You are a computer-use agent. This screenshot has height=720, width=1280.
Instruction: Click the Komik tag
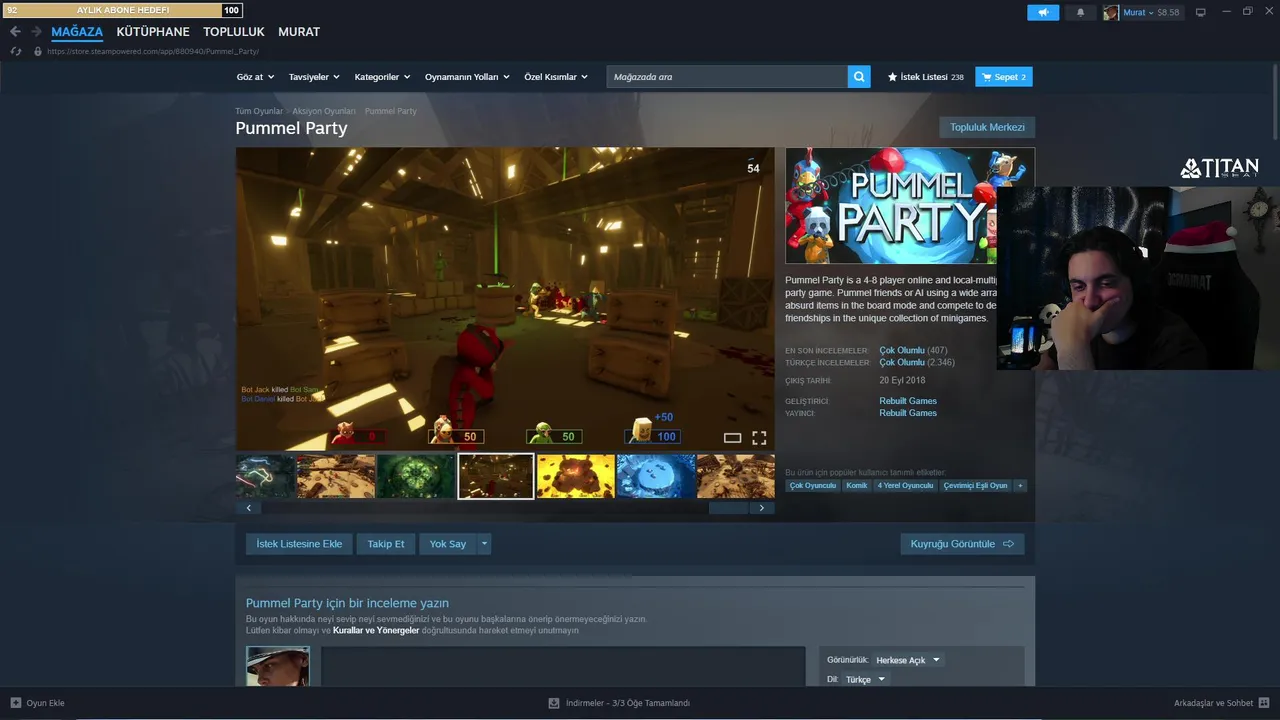(856, 485)
